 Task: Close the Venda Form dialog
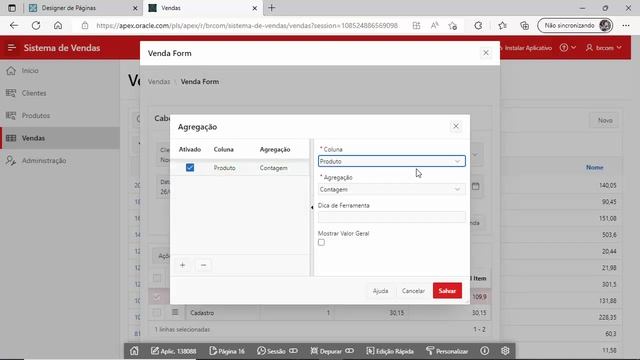(x=486, y=53)
